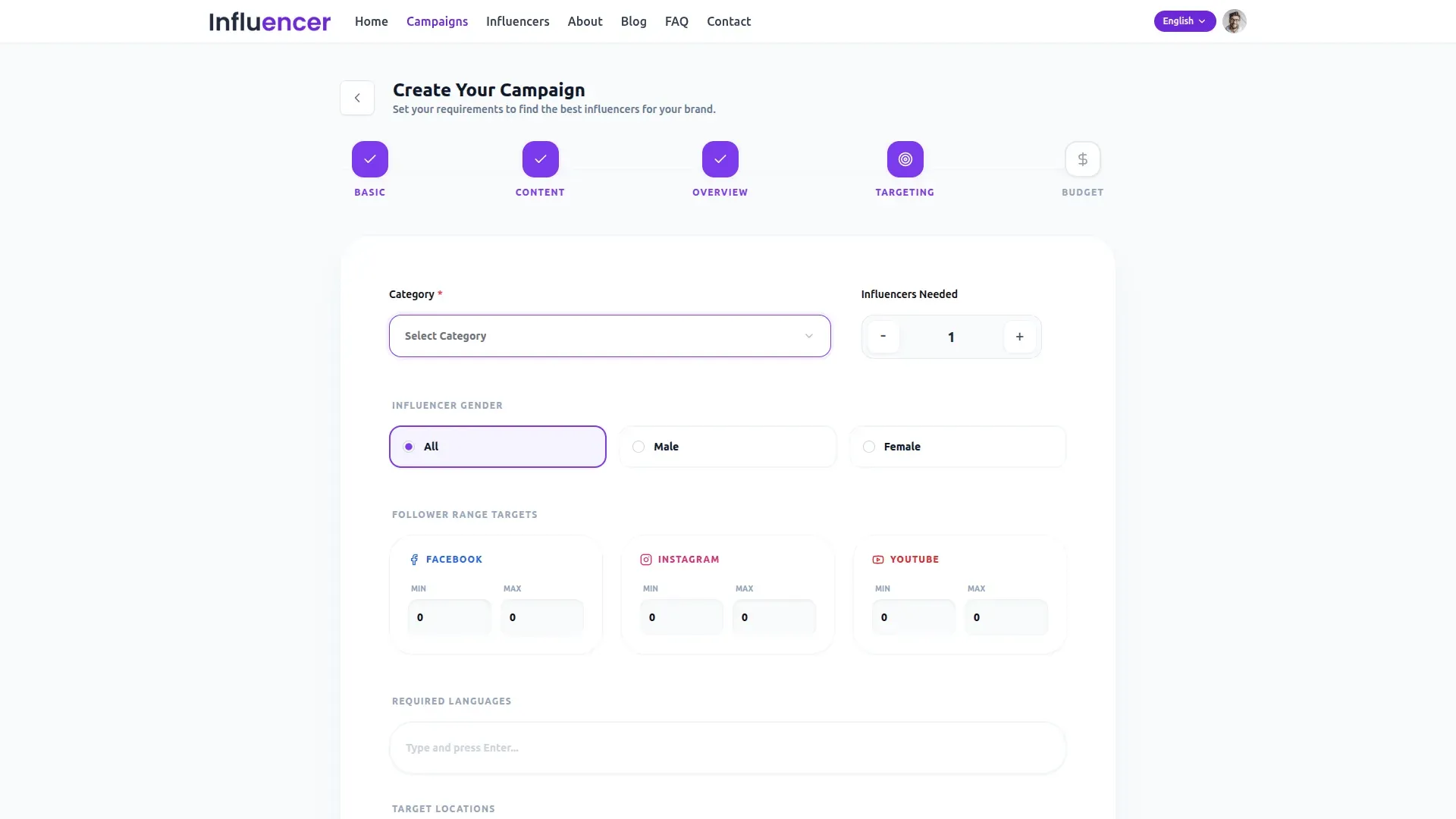Screen dimensions: 1456x819
Task: Open the Content step icon
Action: pyautogui.click(x=540, y=159)
